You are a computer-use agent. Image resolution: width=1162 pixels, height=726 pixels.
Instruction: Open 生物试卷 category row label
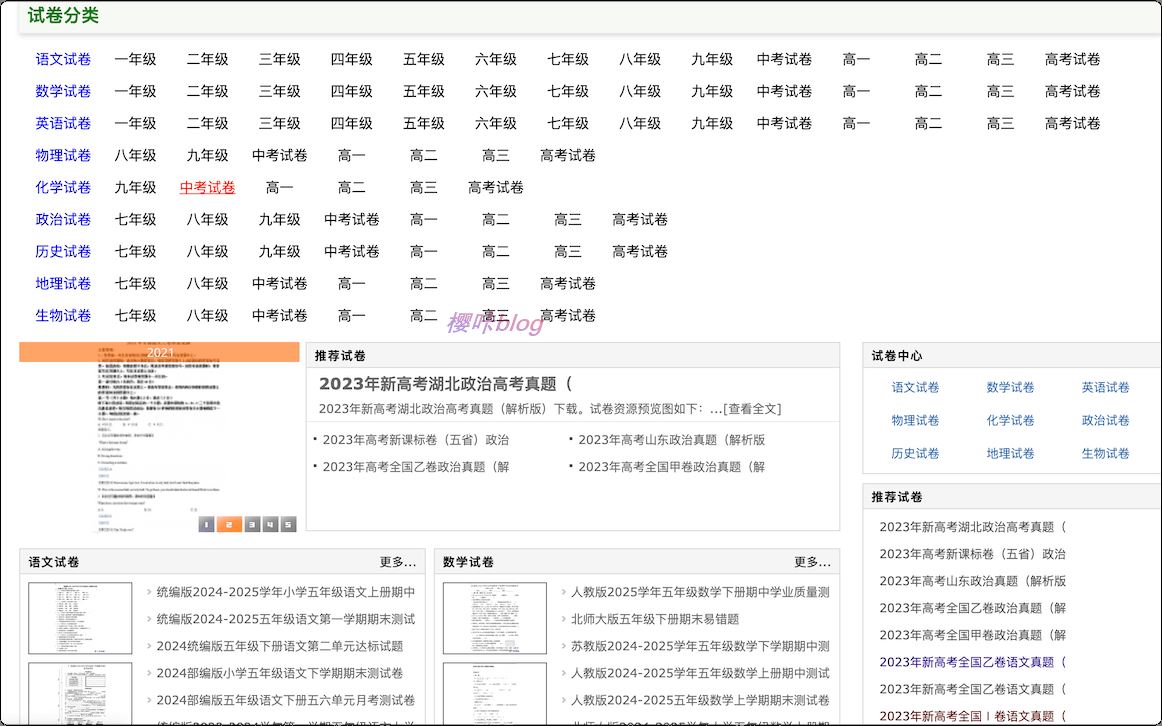tap(63, 316)
